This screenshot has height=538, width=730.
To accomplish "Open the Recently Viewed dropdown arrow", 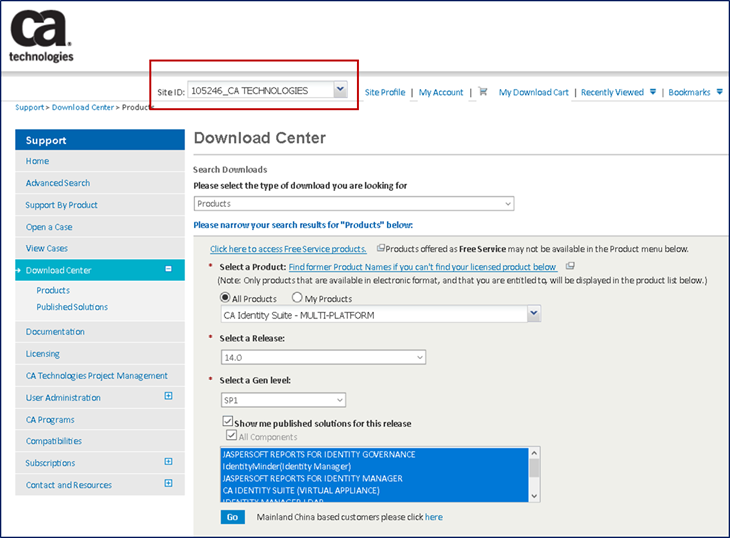I will coord(653,92).
